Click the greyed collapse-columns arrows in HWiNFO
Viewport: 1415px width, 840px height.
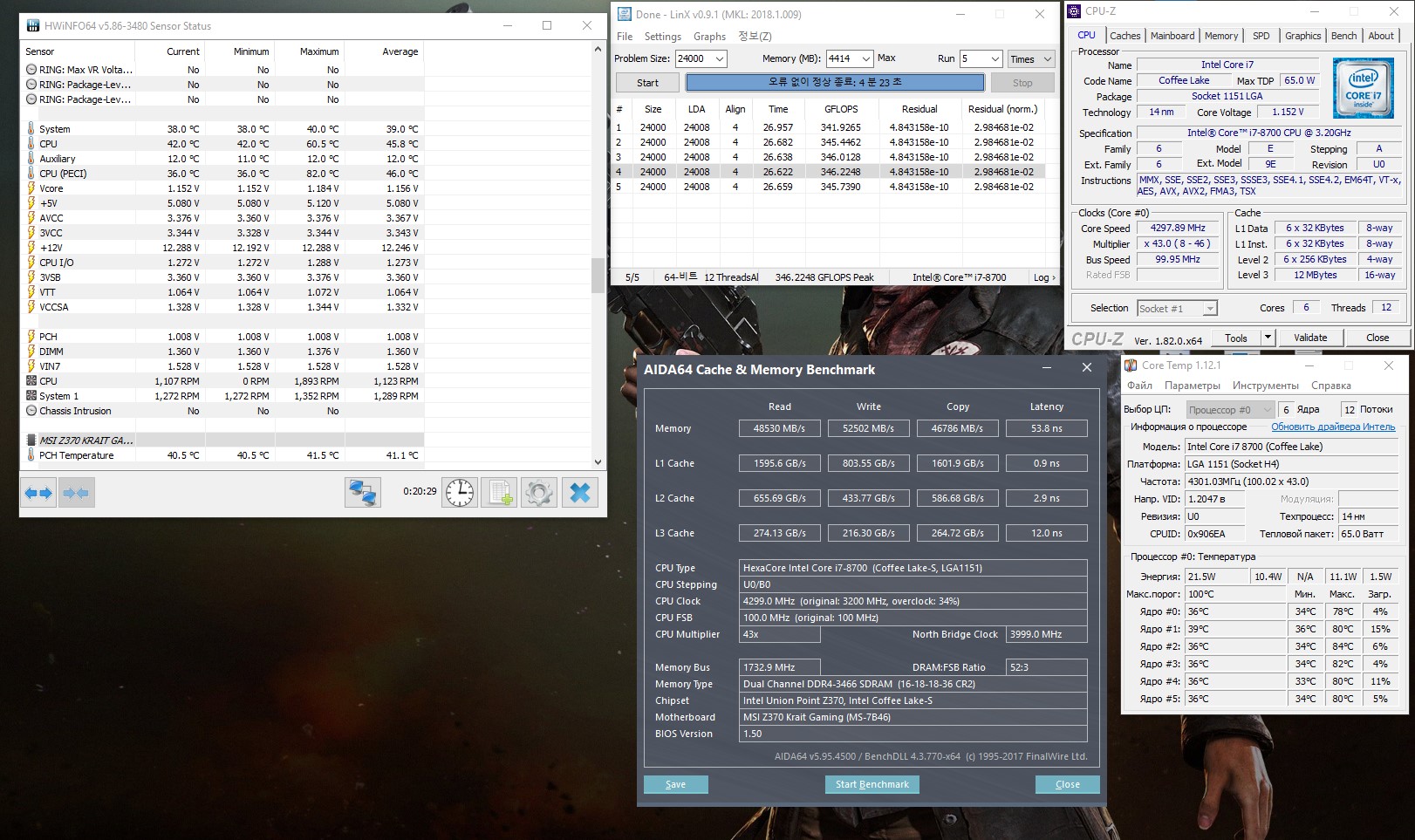77,493
